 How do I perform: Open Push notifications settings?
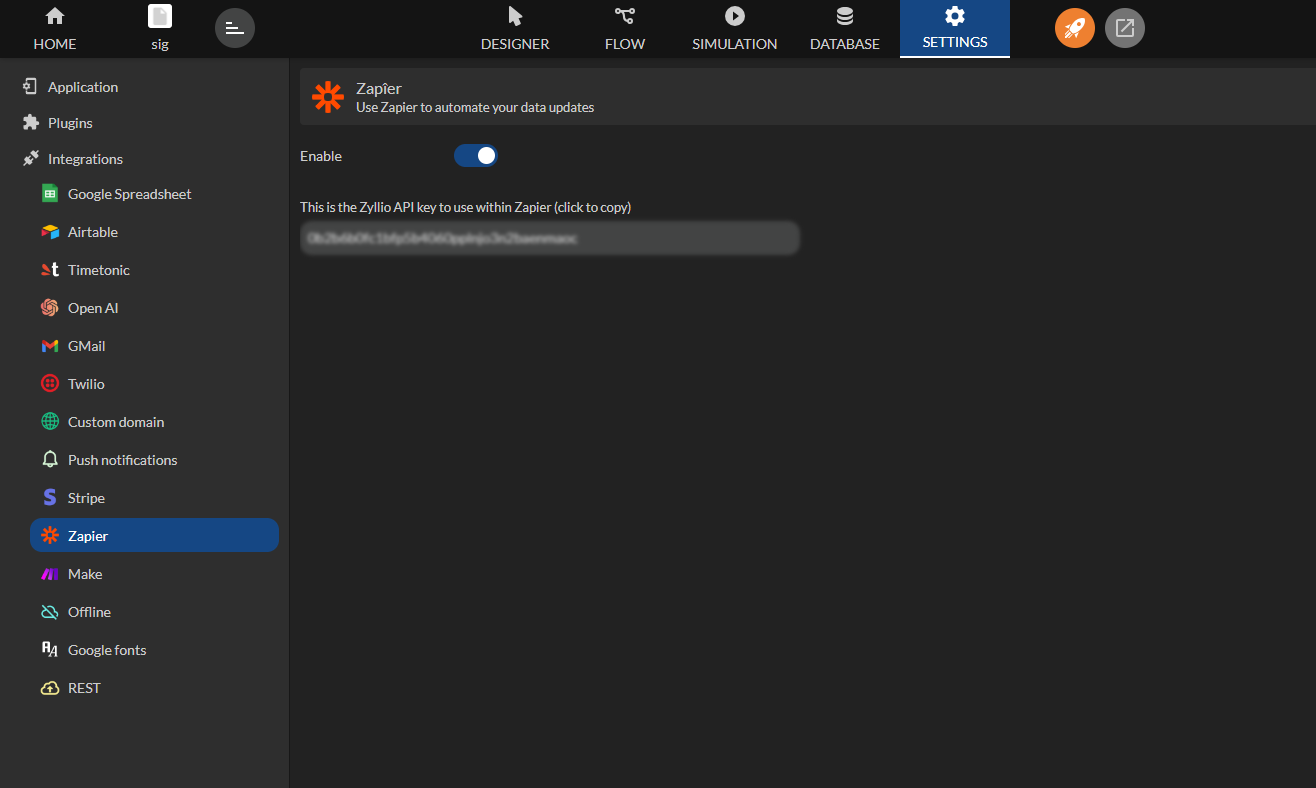(155, 460)
